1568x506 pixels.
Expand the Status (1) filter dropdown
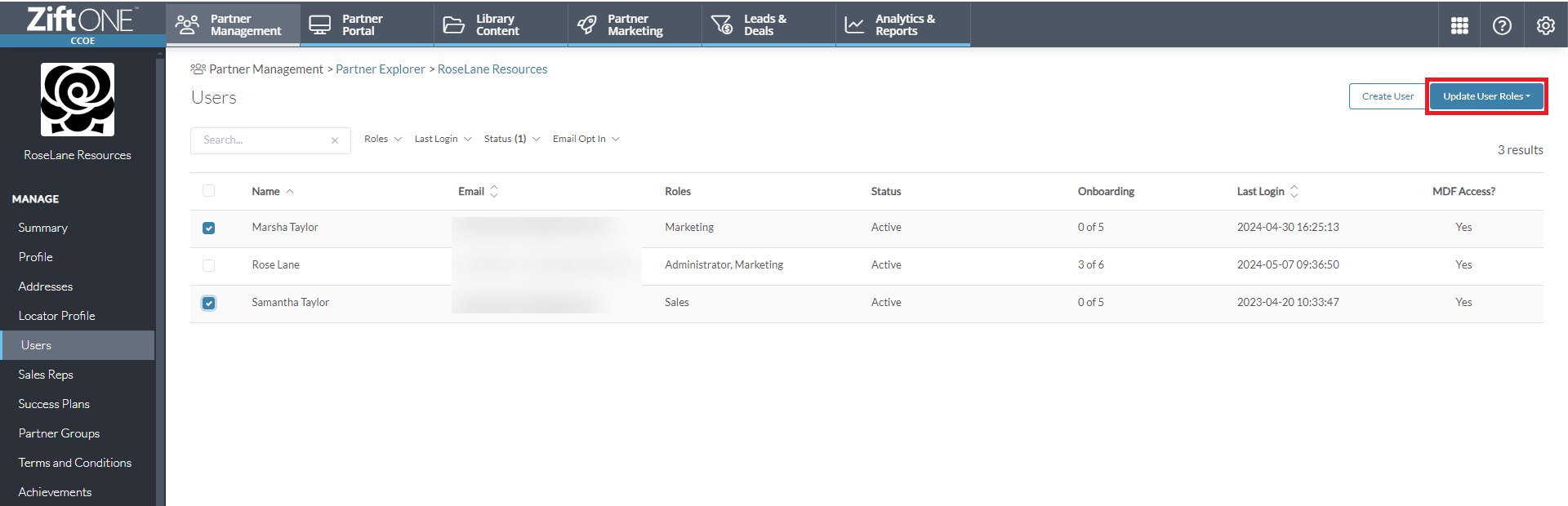(512, 139)
